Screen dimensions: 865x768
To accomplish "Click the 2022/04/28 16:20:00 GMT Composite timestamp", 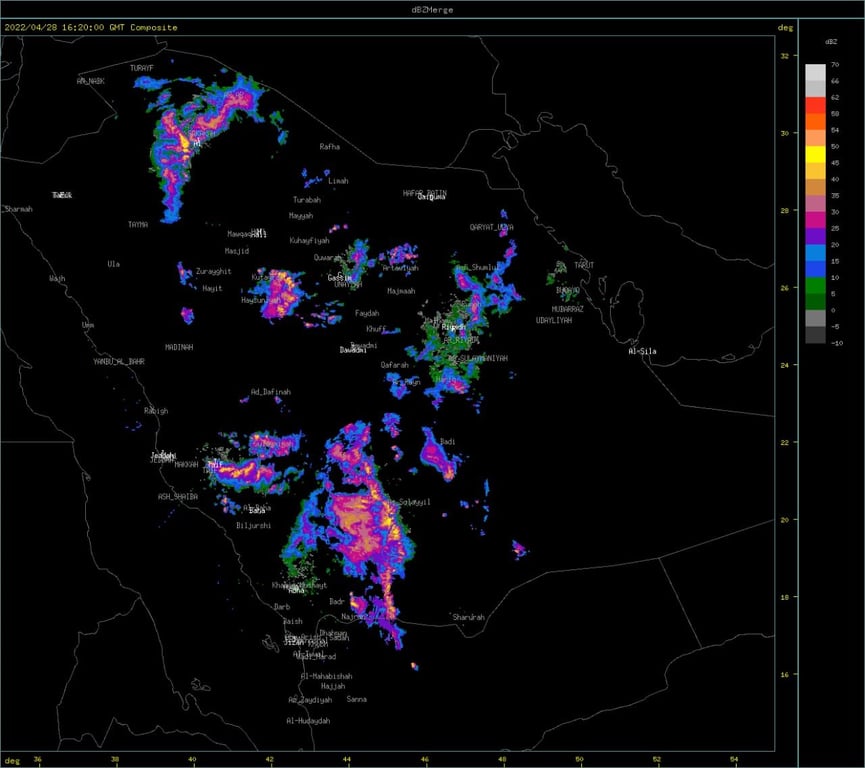I will point(91,27).
